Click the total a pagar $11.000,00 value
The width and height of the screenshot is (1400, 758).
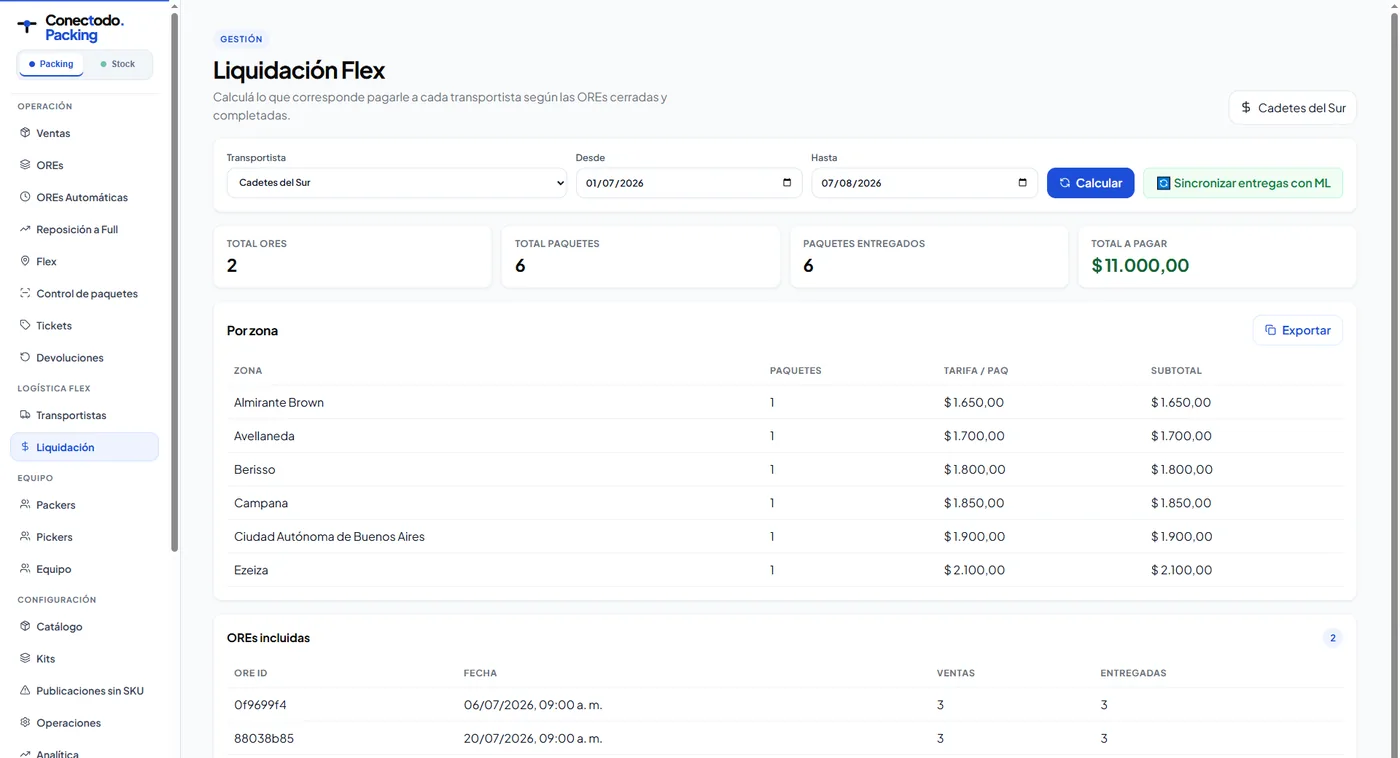[x=1140, y=265]
